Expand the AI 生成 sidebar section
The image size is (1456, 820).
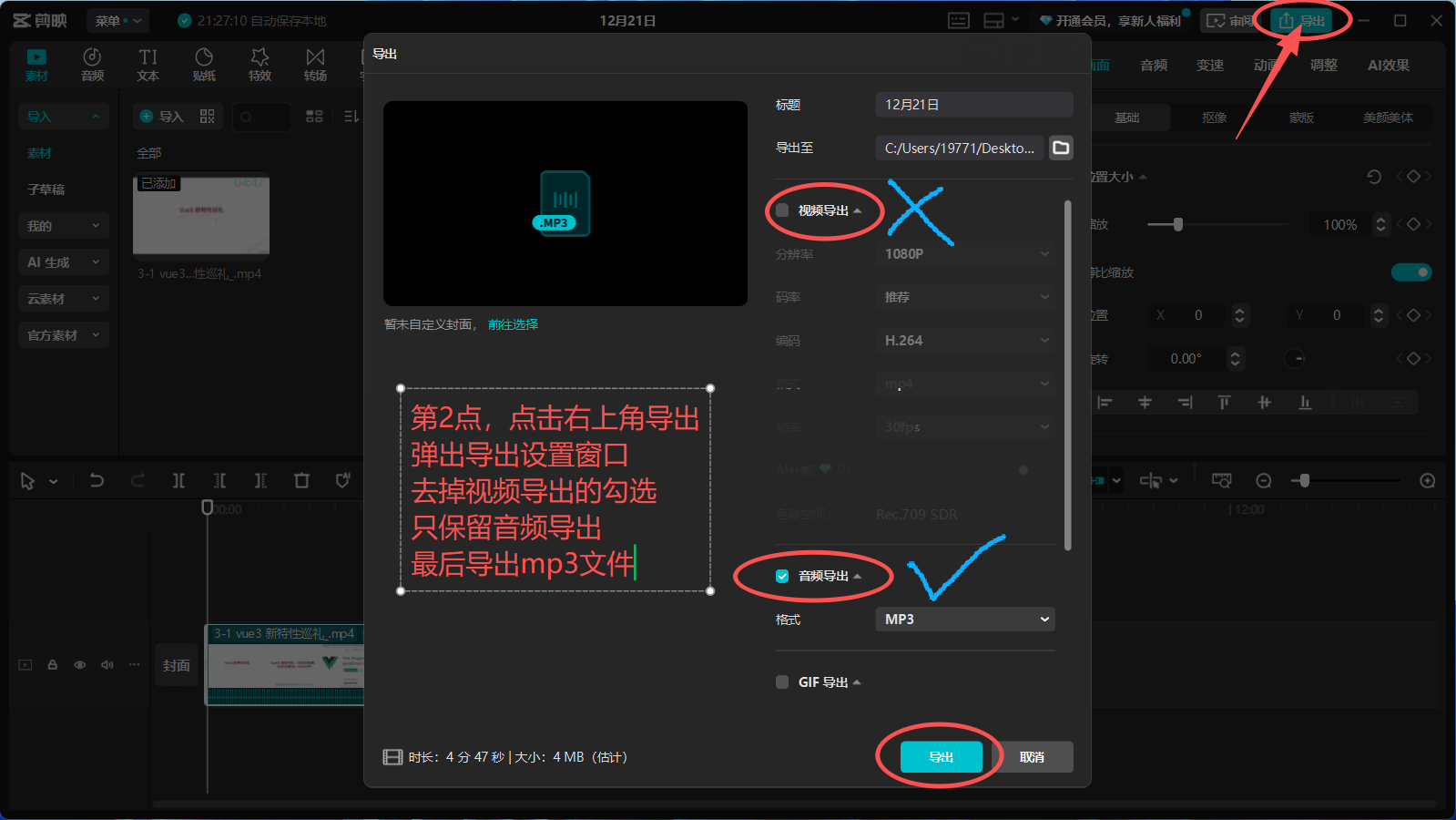(x=63, y=262)
